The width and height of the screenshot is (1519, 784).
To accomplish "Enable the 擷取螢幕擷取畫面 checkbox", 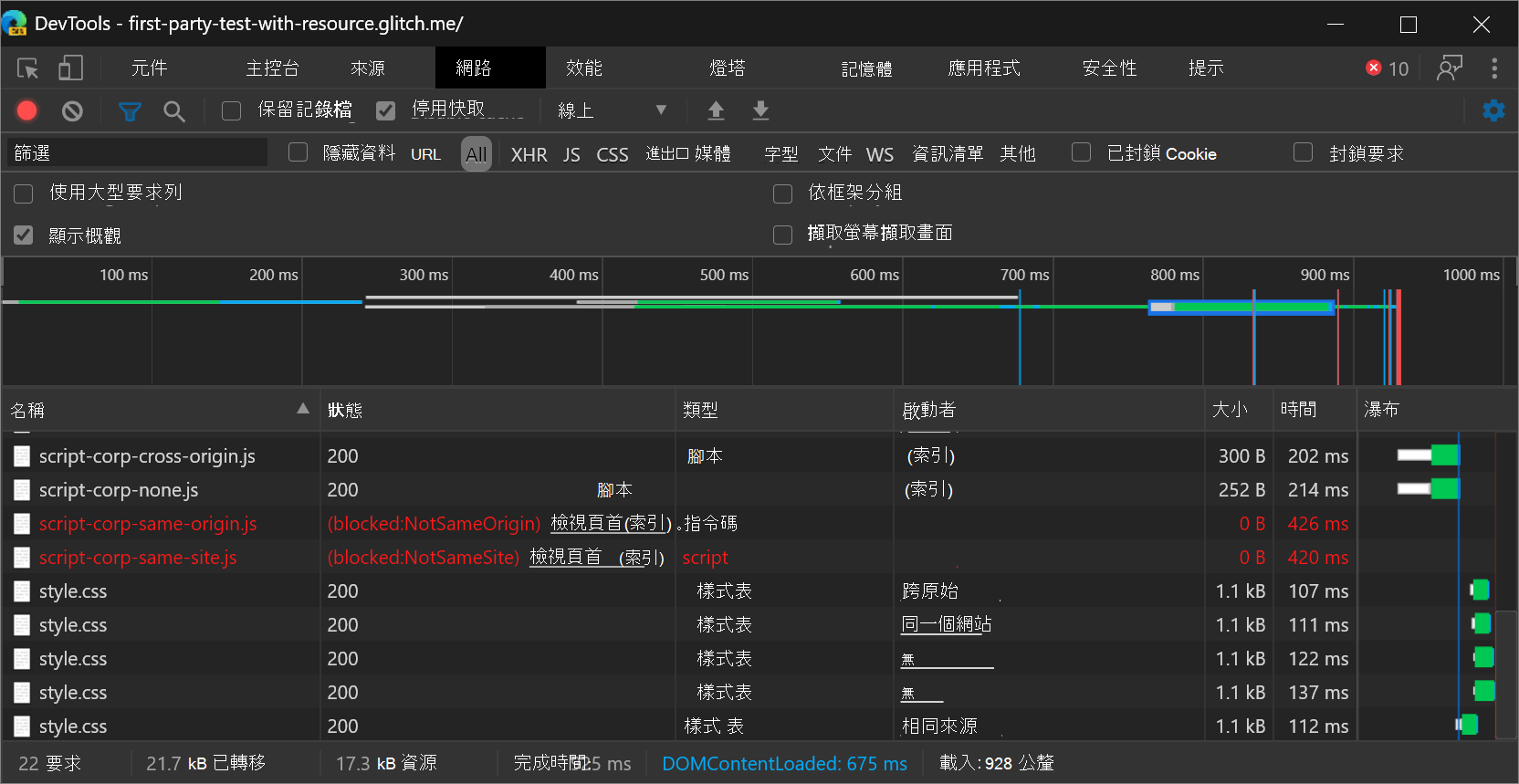I will (x=782, y=235).
